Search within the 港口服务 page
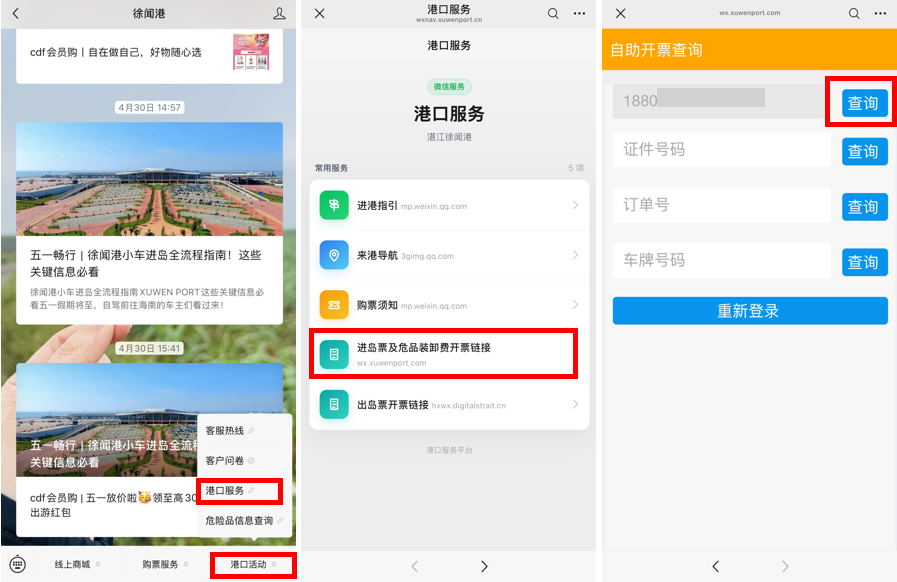The image size is (897, 582). point(553,13)
